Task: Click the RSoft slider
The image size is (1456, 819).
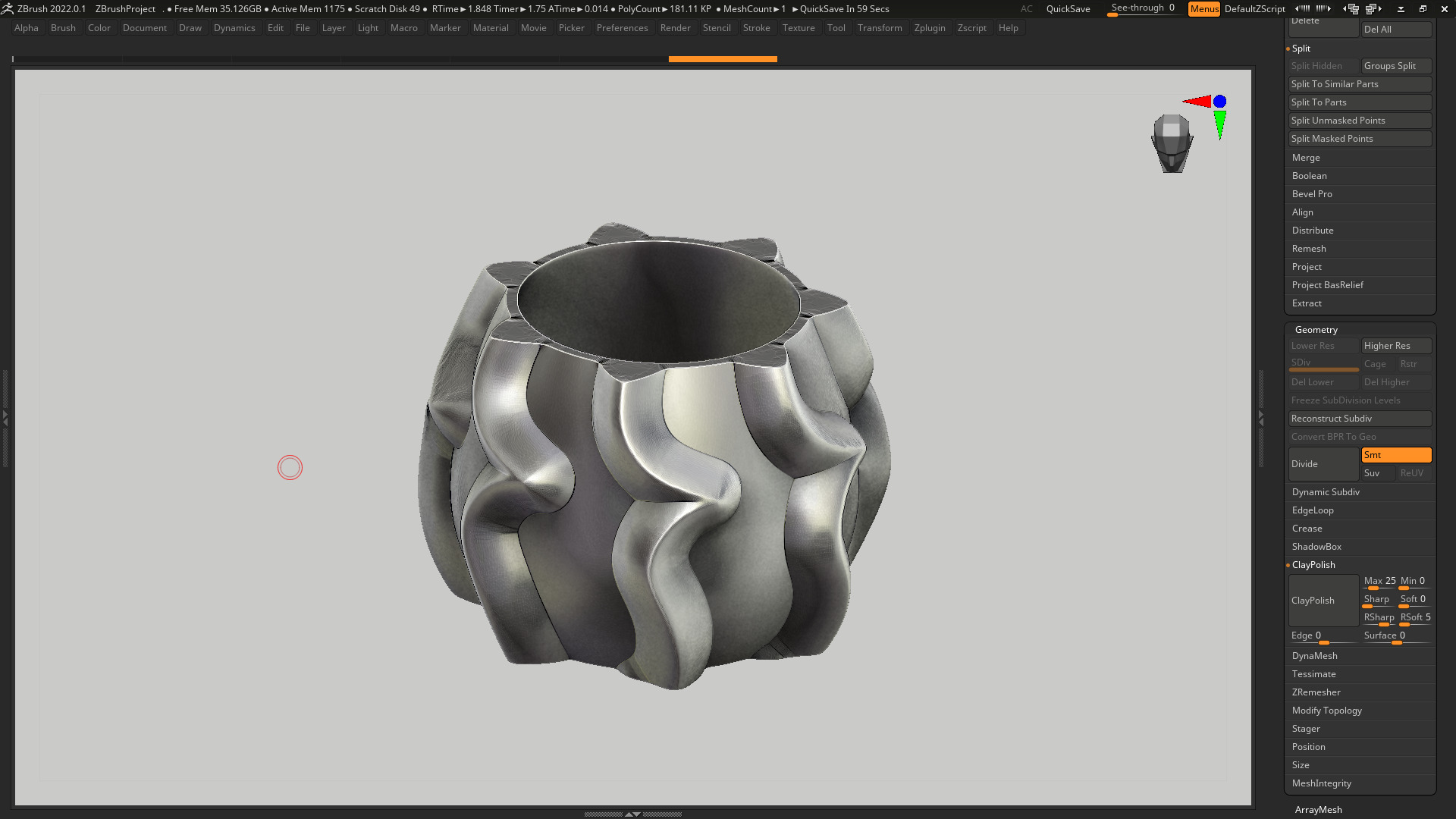Action: (x=1416, y=619)
